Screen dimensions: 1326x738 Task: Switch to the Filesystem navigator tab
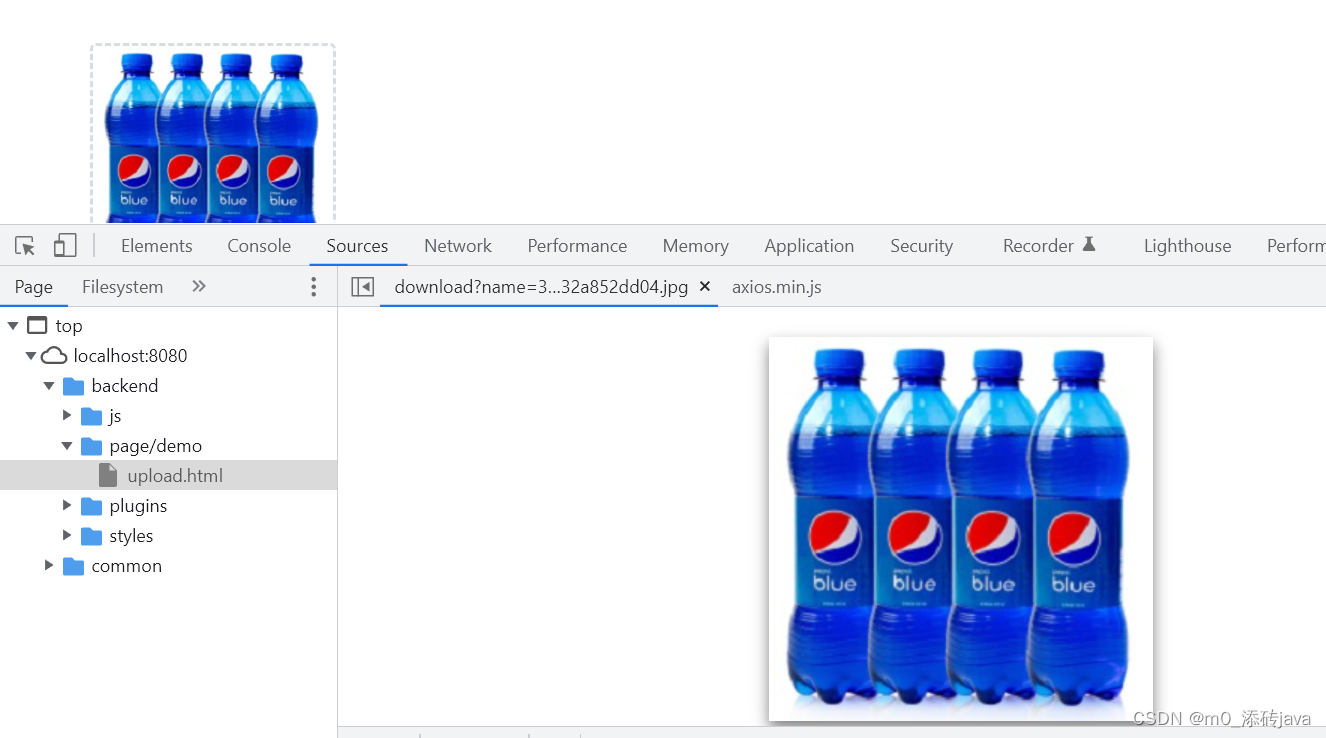point(122,287)
